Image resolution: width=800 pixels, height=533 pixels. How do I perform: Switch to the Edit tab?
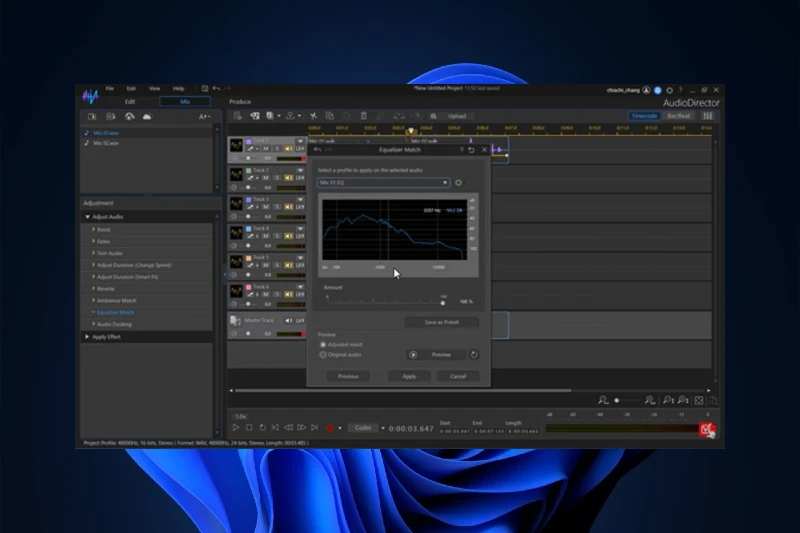click(130, 101)
